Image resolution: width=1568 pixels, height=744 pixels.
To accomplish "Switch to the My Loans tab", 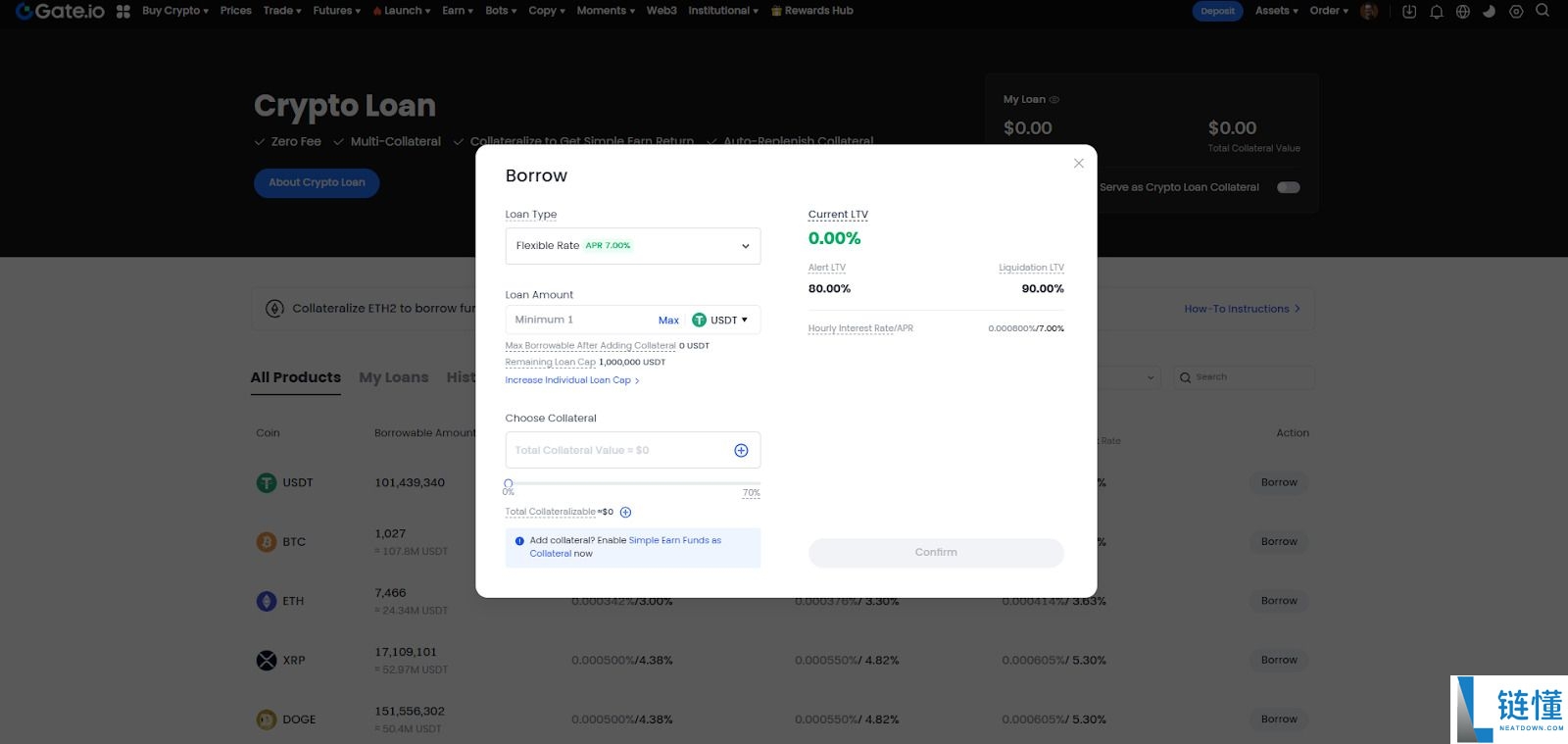I will point(394,377).
